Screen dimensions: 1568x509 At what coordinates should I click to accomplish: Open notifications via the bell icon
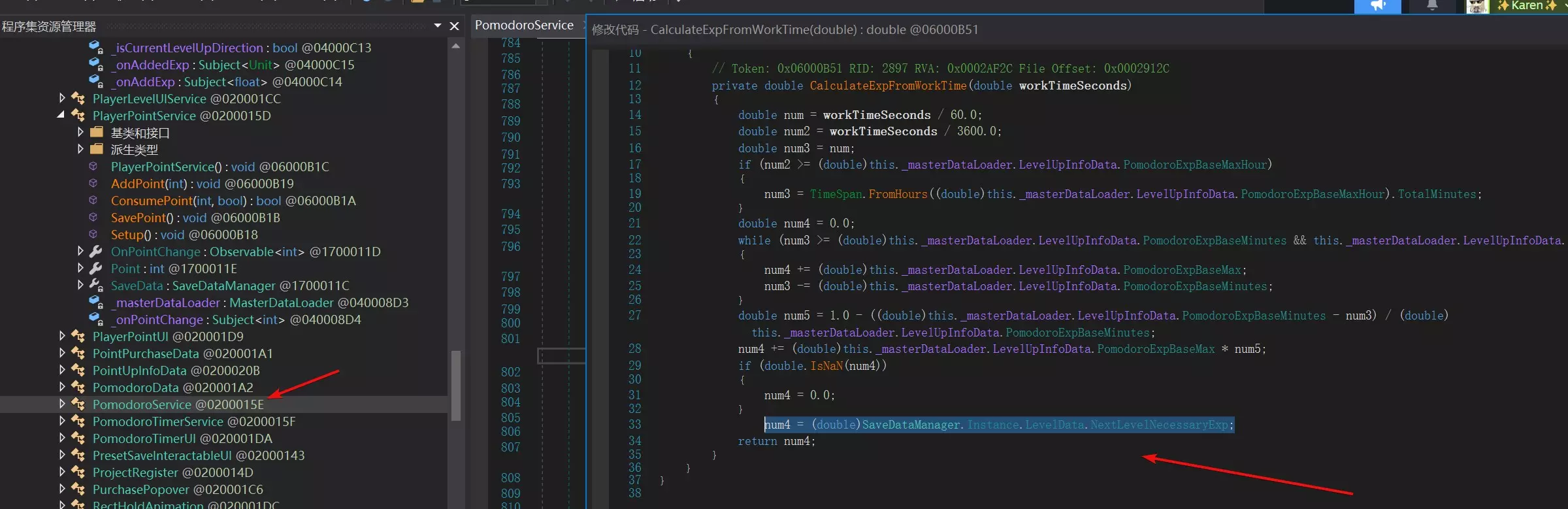(1431, 6)
